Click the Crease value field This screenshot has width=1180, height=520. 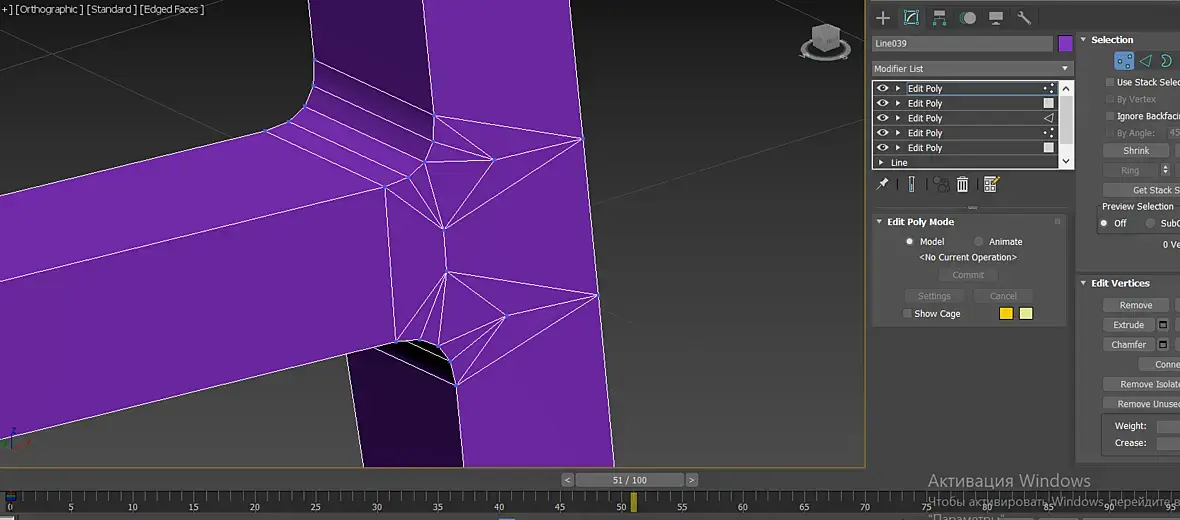coord(1168,443)
